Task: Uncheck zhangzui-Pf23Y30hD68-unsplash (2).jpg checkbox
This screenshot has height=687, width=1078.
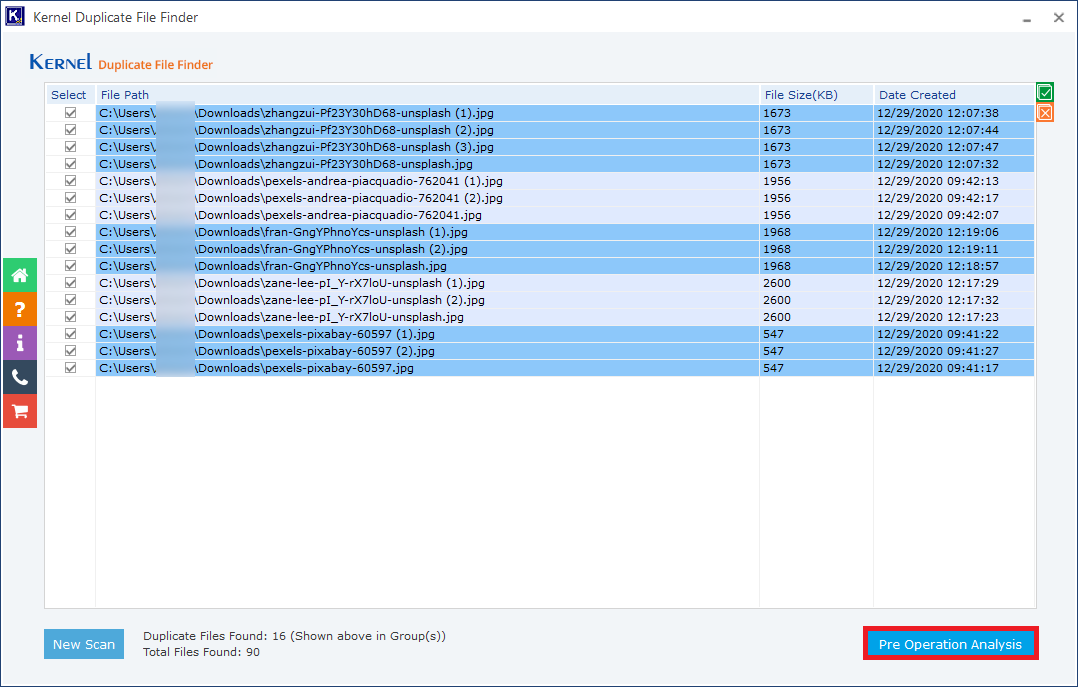Action: 70,130
